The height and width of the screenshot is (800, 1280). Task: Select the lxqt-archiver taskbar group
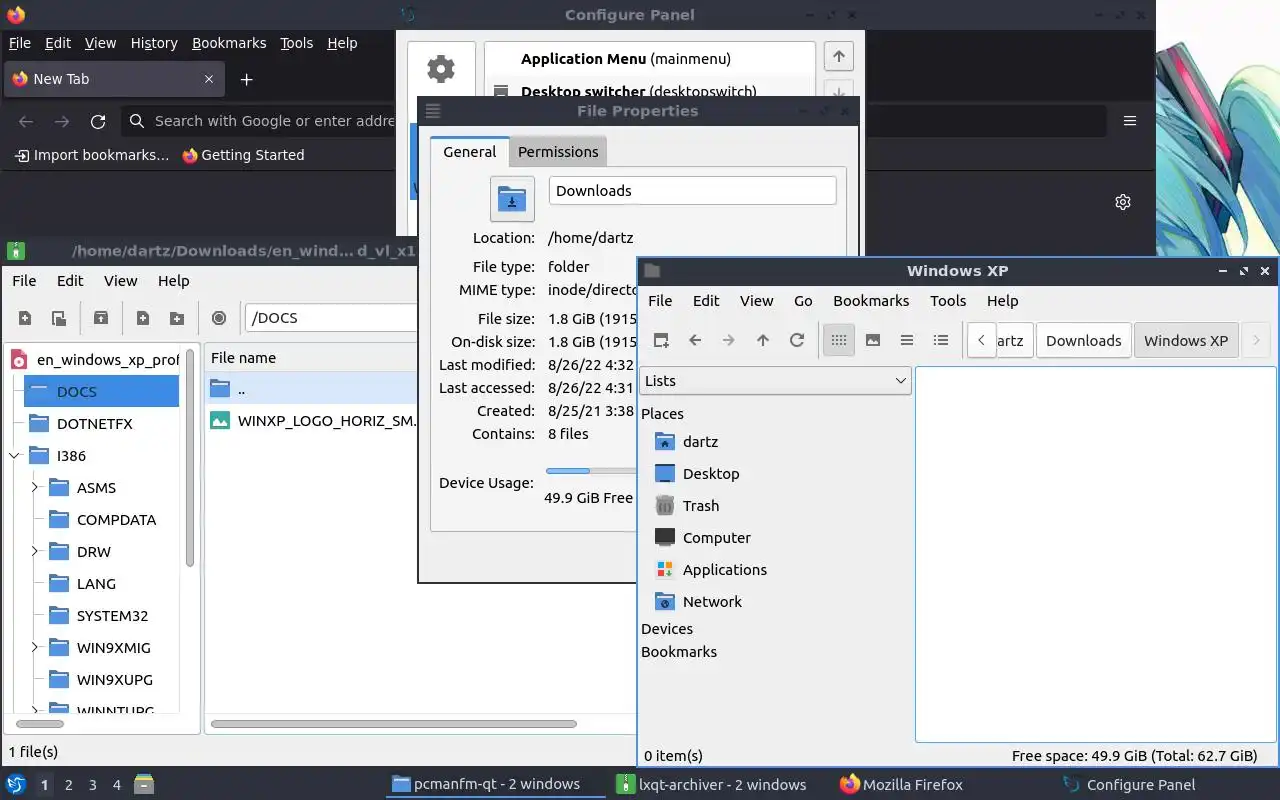tap(711, 785)
